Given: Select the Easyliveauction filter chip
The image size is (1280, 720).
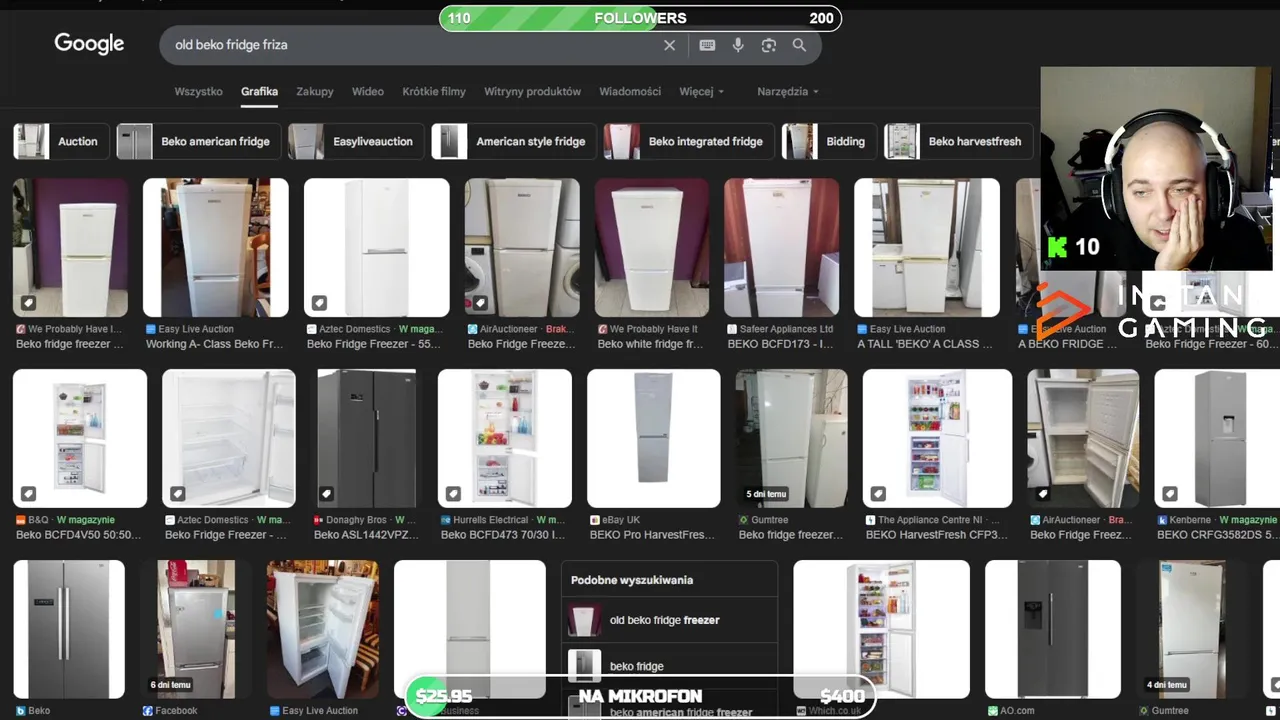Looking at the screenshot, I should coord(355,141).
